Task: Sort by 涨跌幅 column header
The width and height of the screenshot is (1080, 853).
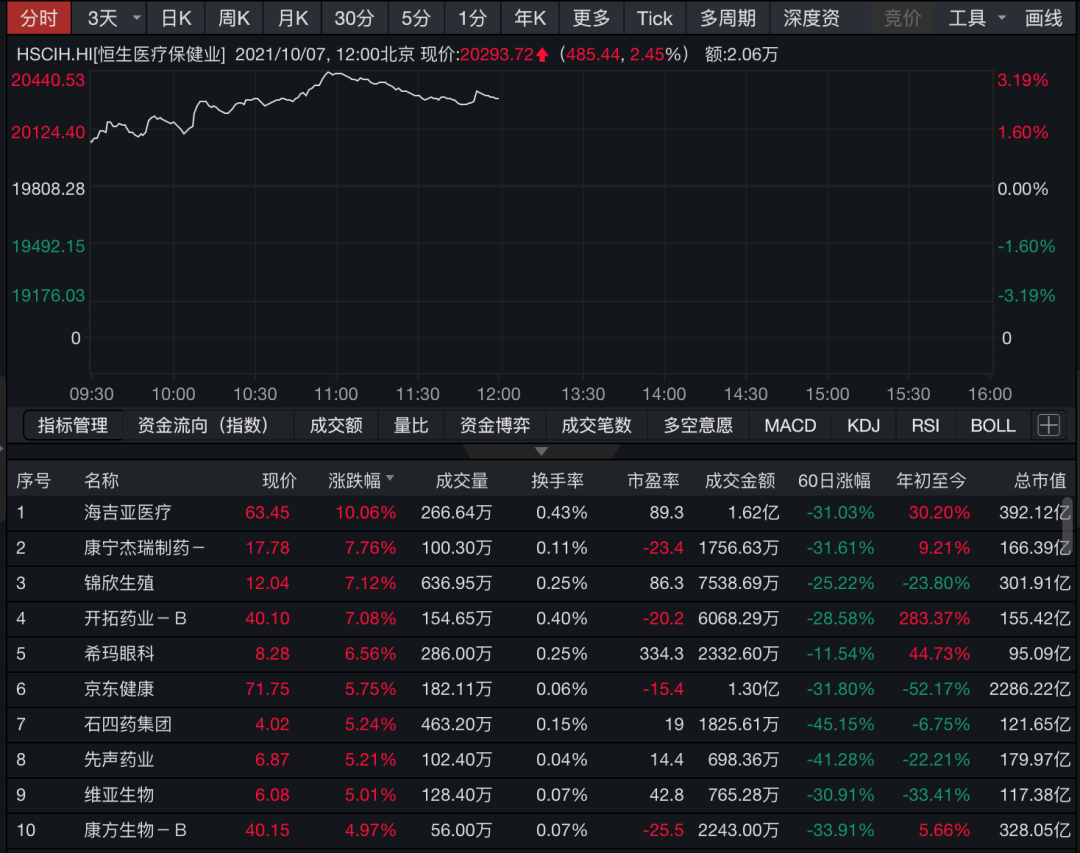Action: click(360, 480)
